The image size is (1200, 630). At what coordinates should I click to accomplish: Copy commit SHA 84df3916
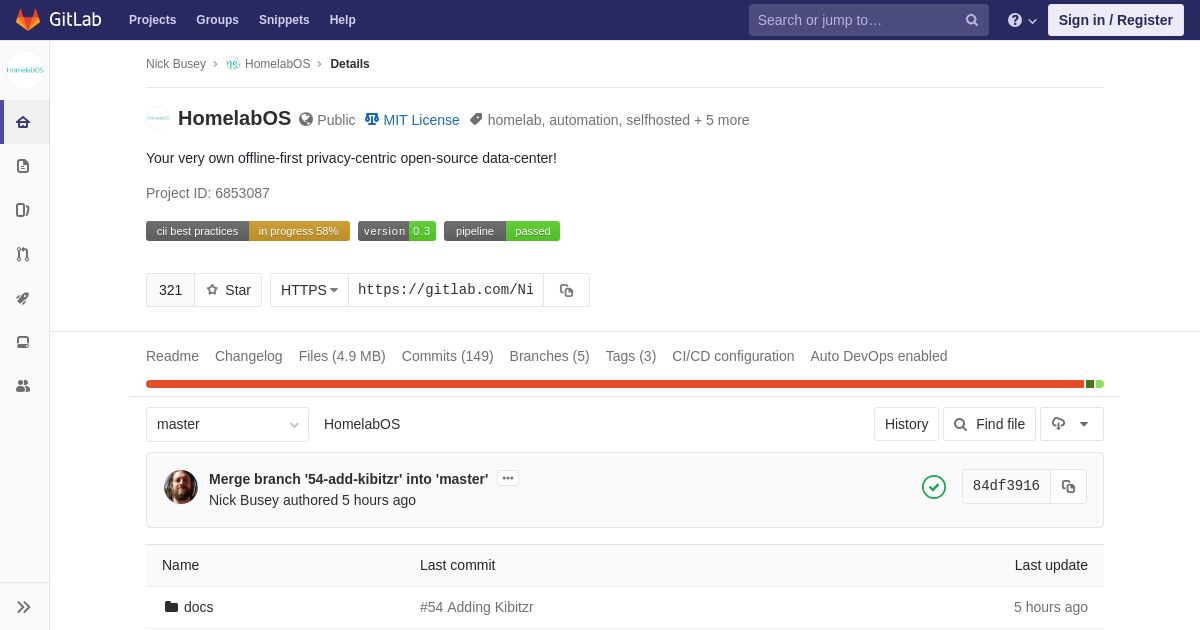pos(1068,486)
